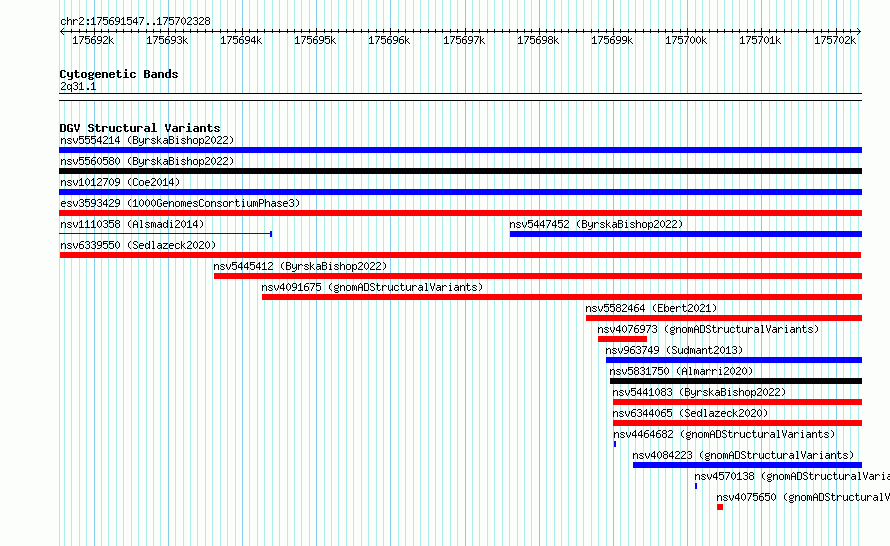This screenshot has height=546, width=890.
Task: Click nsv4075650 variant label
Action: [803, 497]
